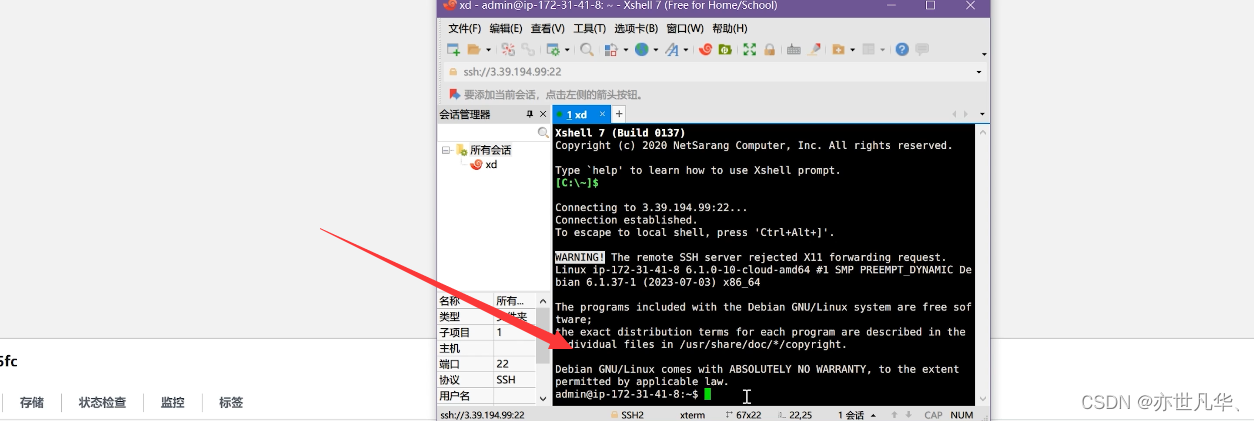Image resolution: width=1254 pixels, height=421 pixels.
Task: Click the blue Help question mark icon
Action: point(902,49)
